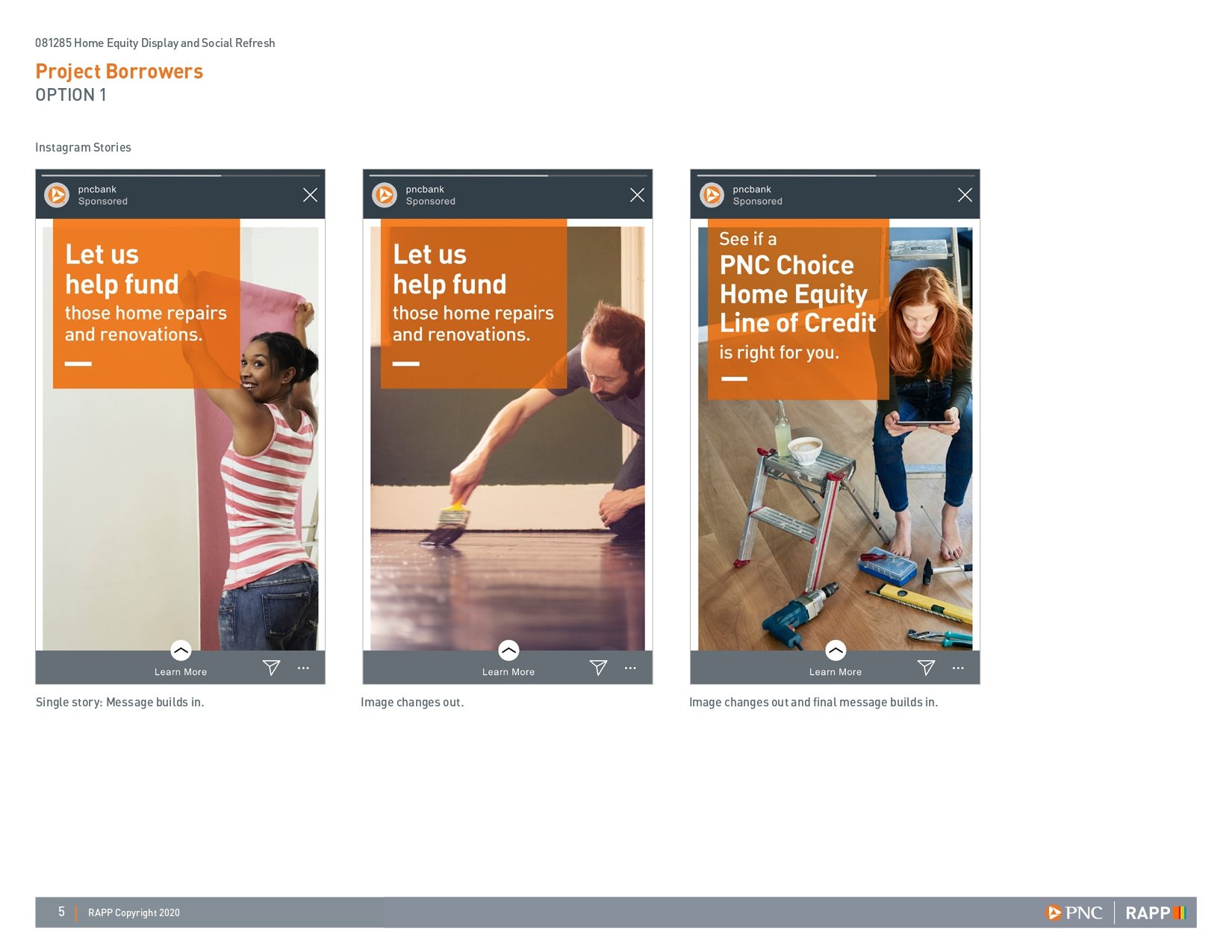Image resolution: width=1232 pixels, height=952 pixels.
Task: Close the second story with the X icon
Action: 637,195
